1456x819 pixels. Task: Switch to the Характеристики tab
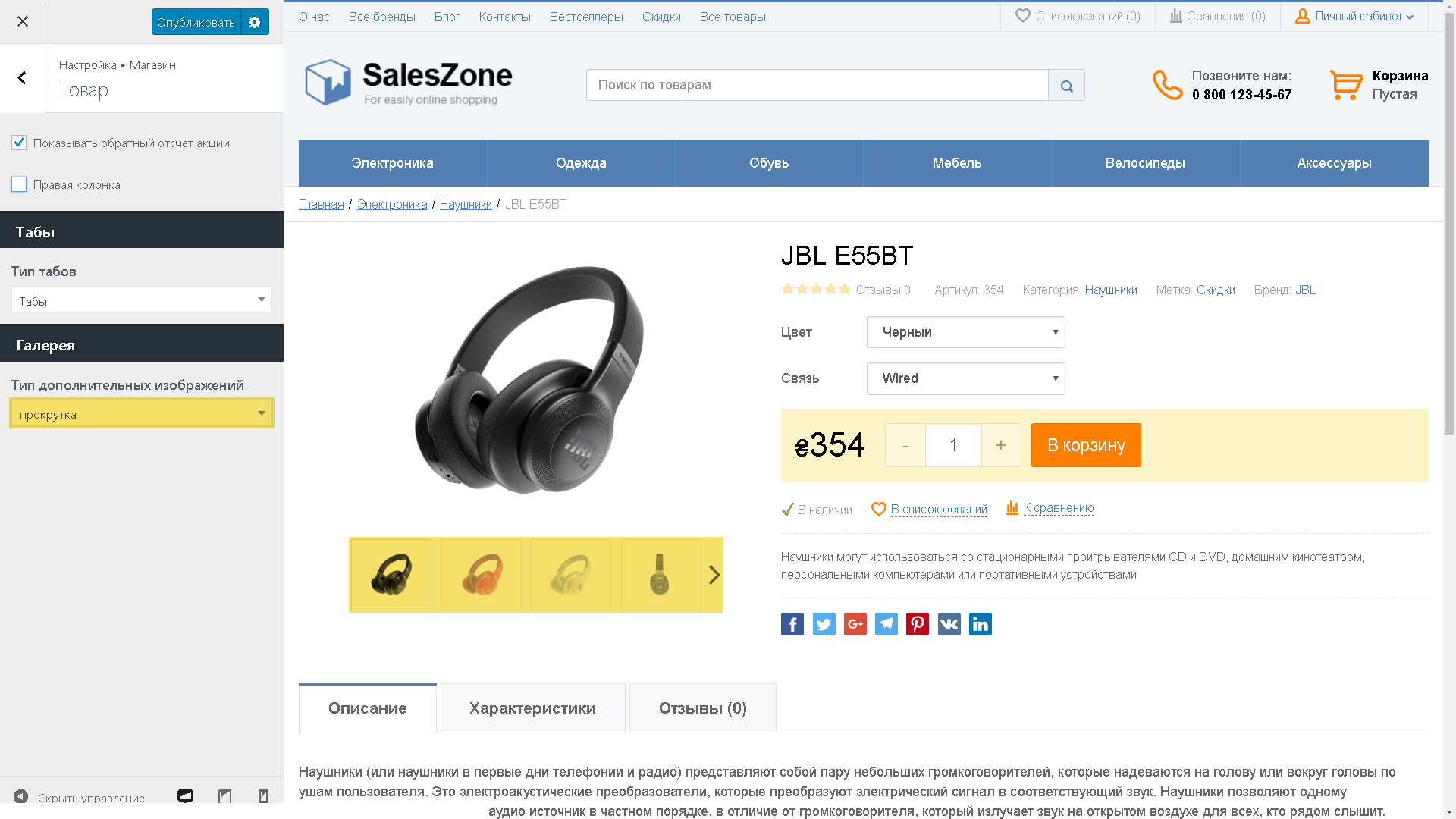(532, 708)
